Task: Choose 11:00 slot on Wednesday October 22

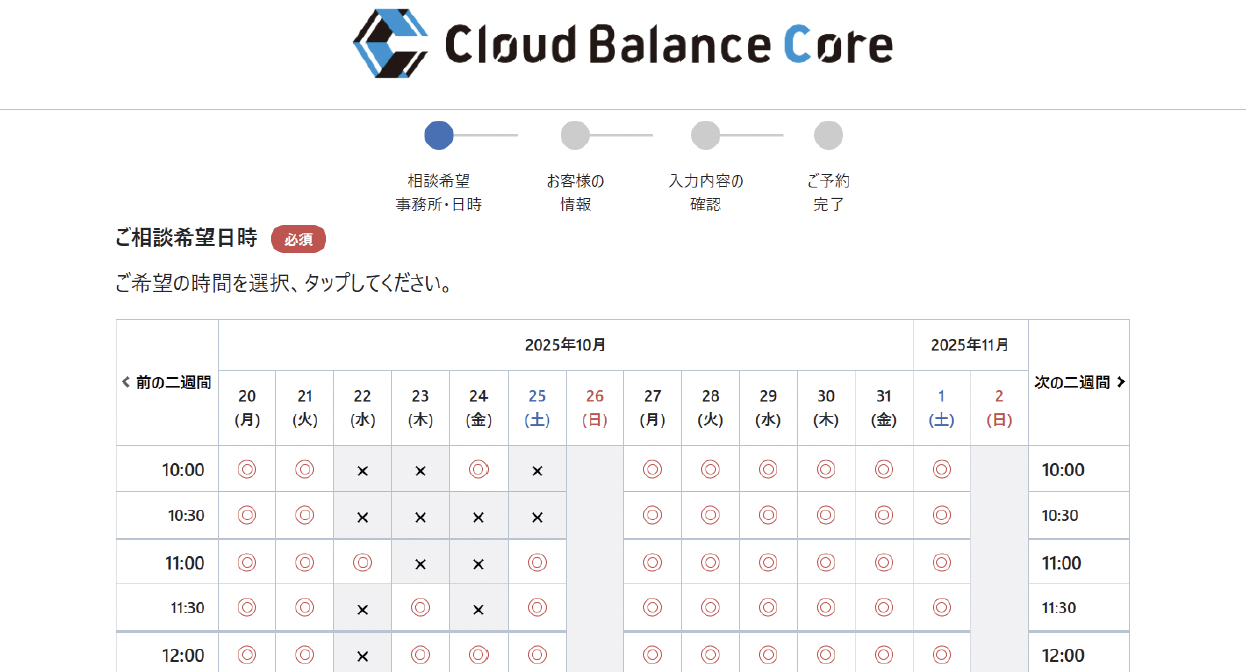Action: point(363,562)
